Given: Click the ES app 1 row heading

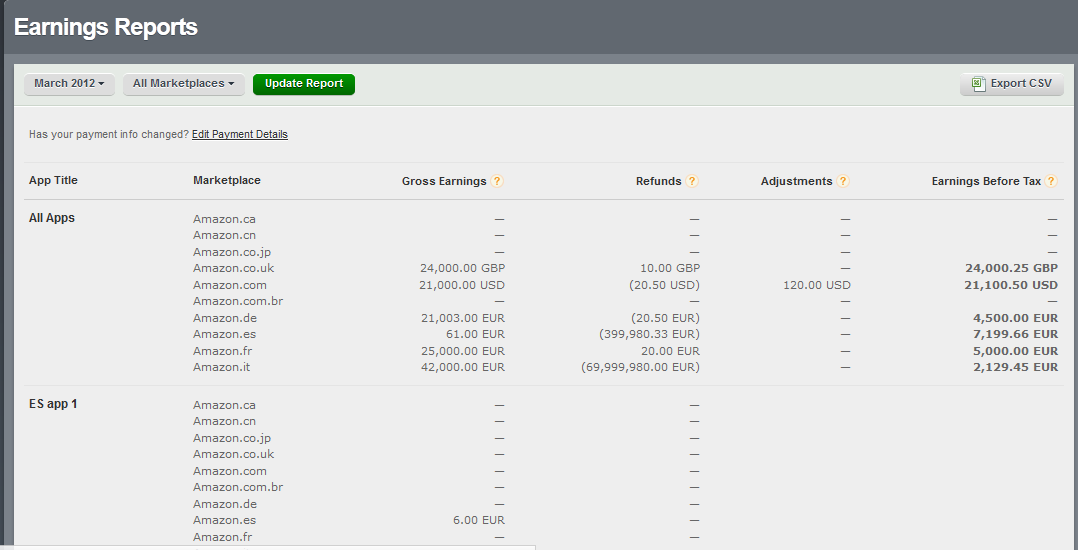Looking at the screenshot, I should coord(54,404).
